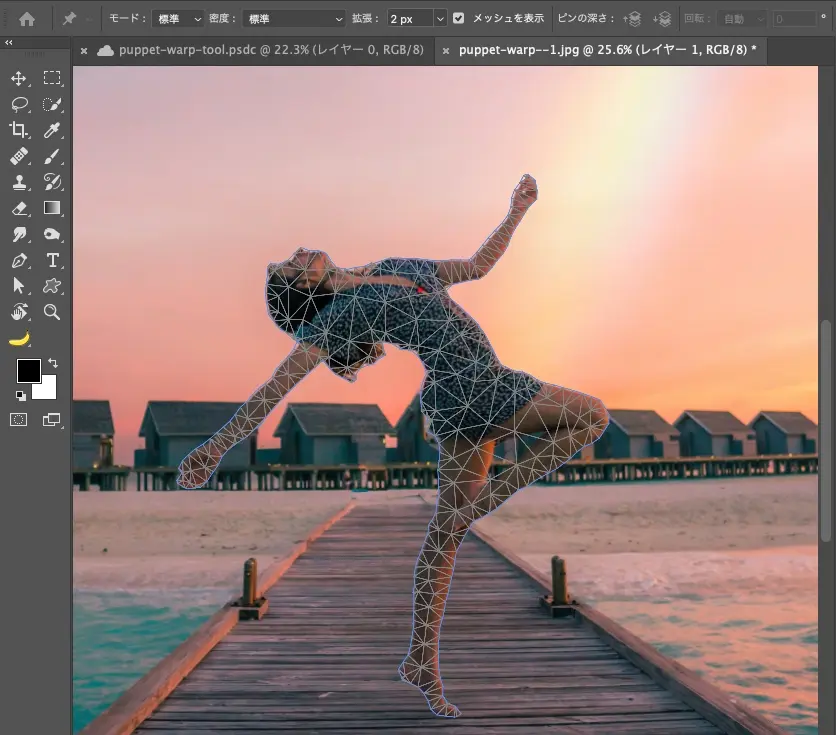Viewport: 836px width, 735px height.
Task: Open the 密度 dropdown
Action: coord(288,19)
